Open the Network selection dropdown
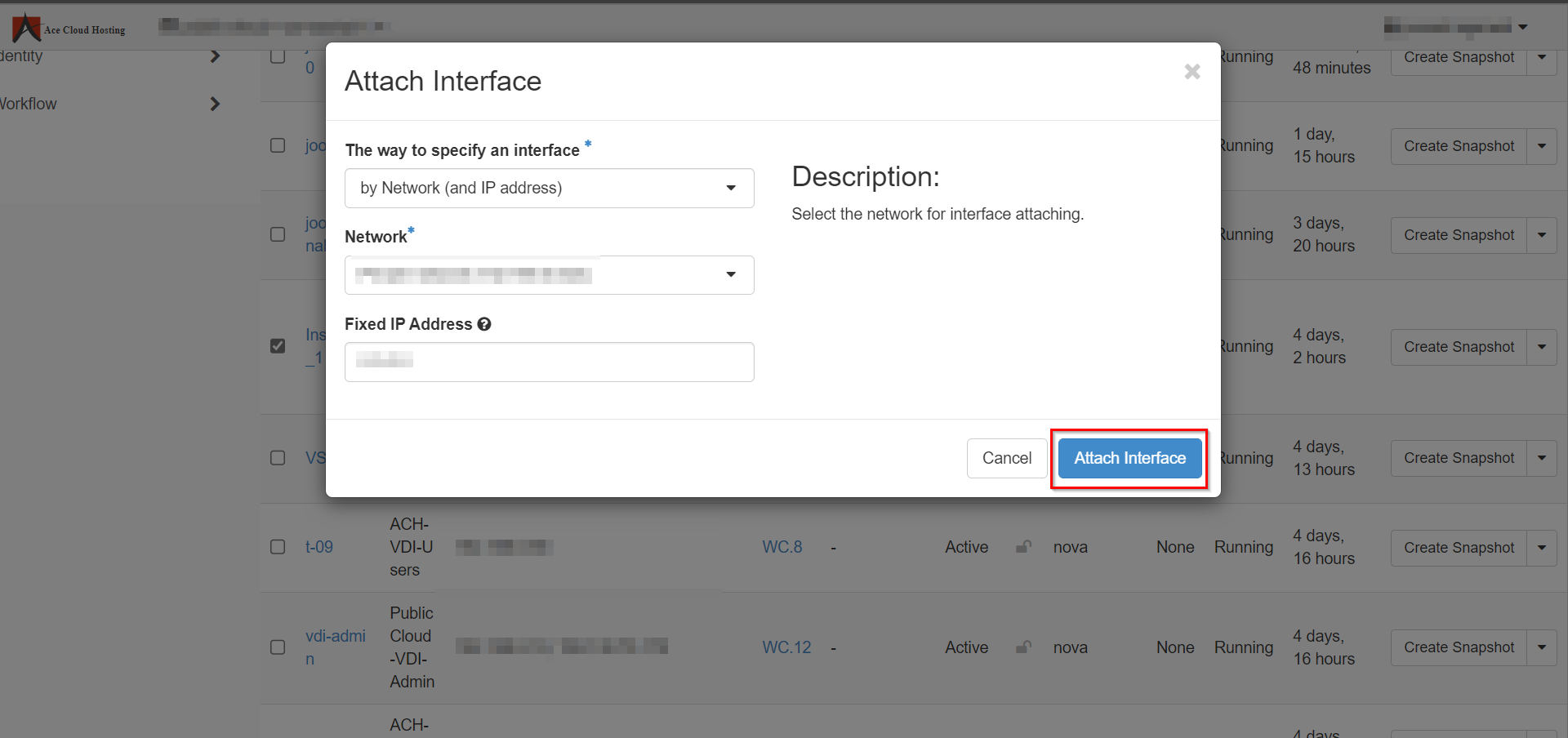Screen dimensions: 1568x738 [x=549, y=275]
